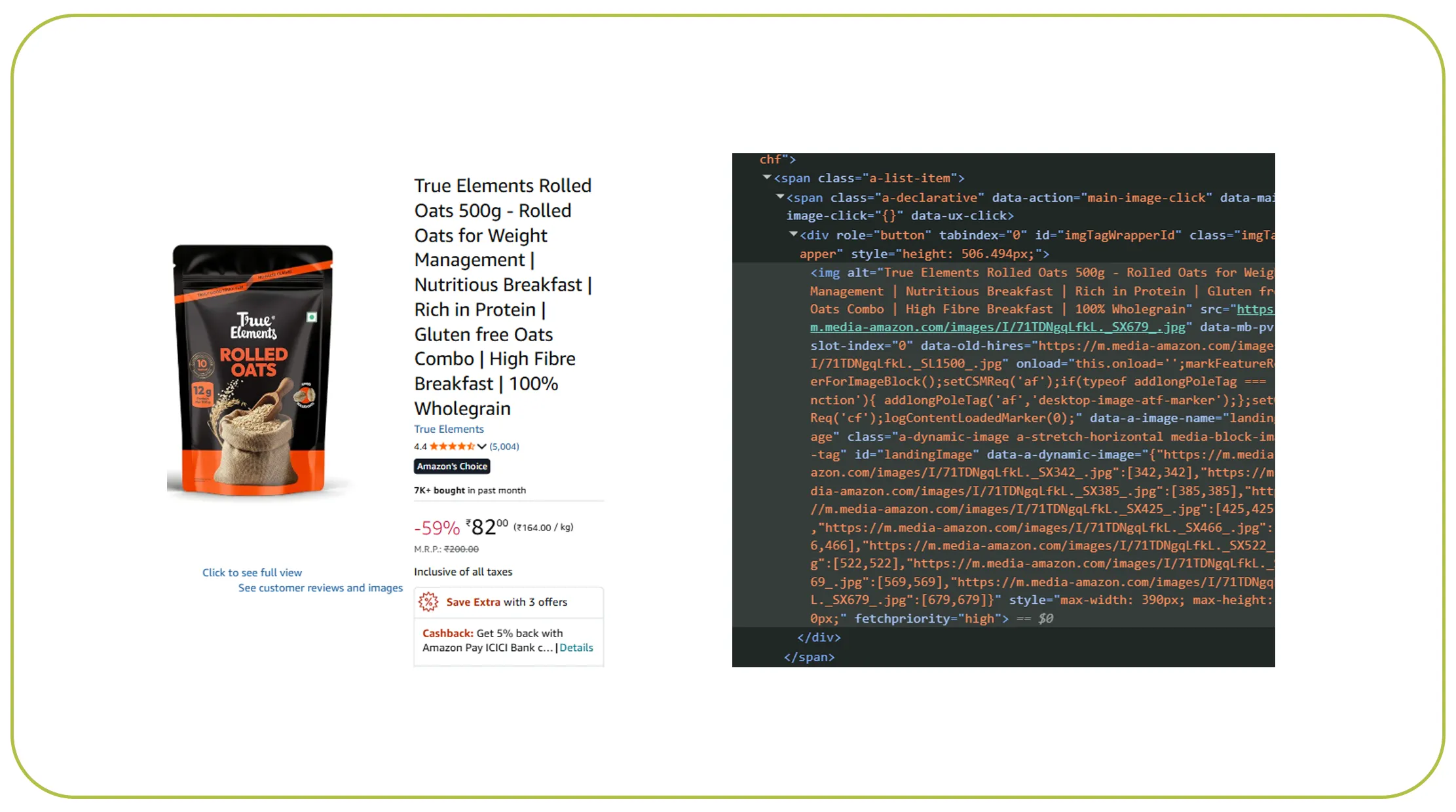
Task: Open the m.media-amazon.com SX679 image src link
Action: coord(998,327)
